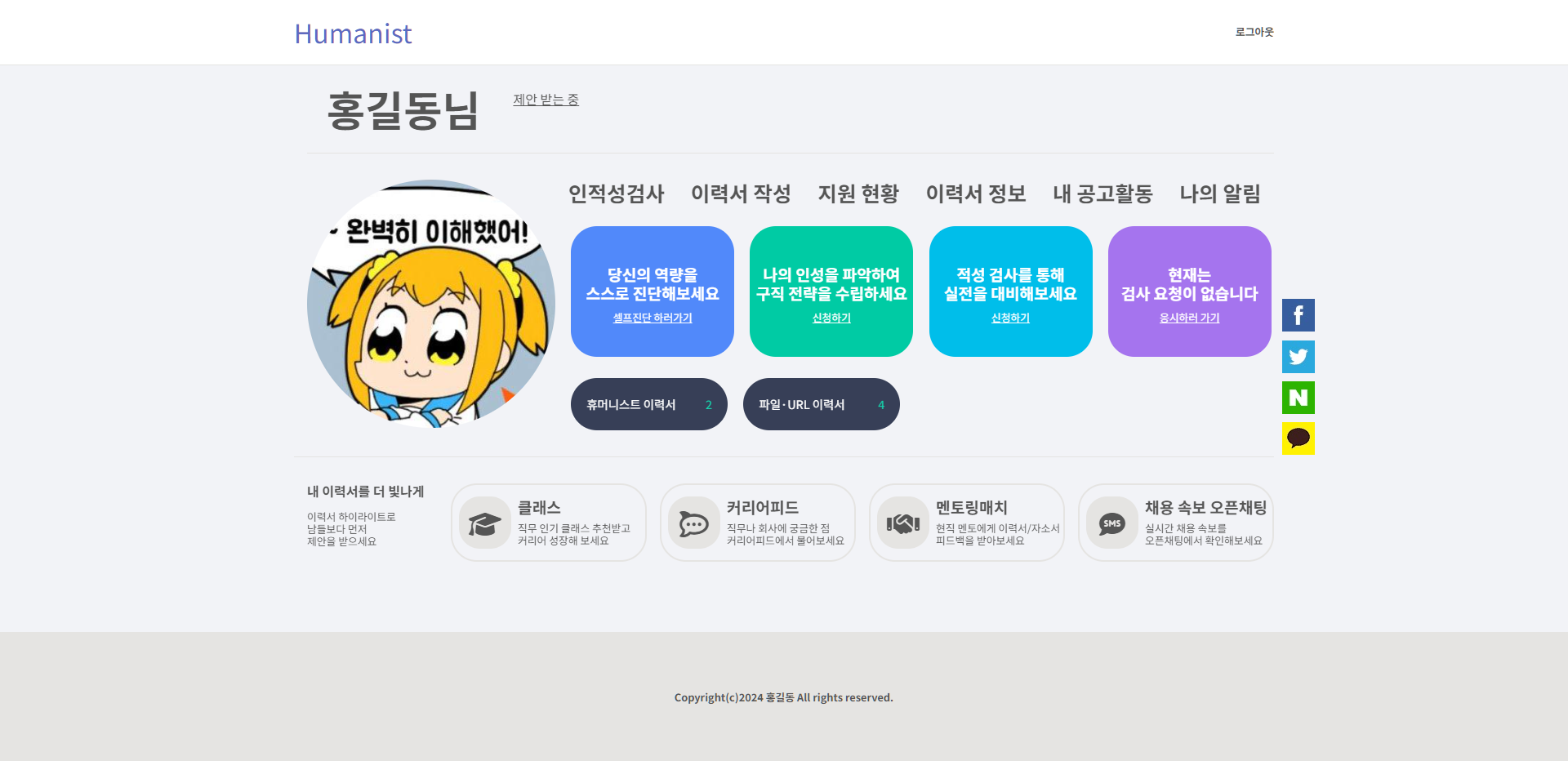Click the 이력서 하이라이트로 paragraph
This screenshot has height=761, width=1568.
[351, 529]
